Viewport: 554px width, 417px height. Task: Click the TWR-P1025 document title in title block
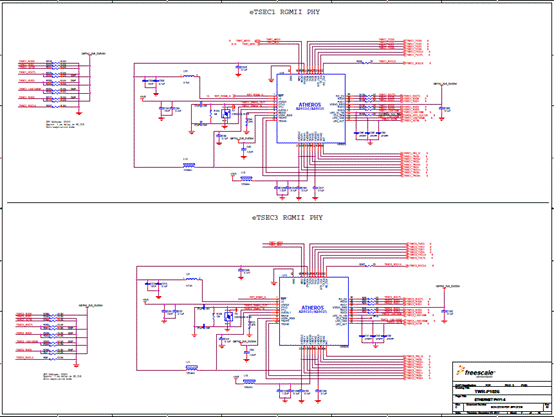tap(487, 392)
